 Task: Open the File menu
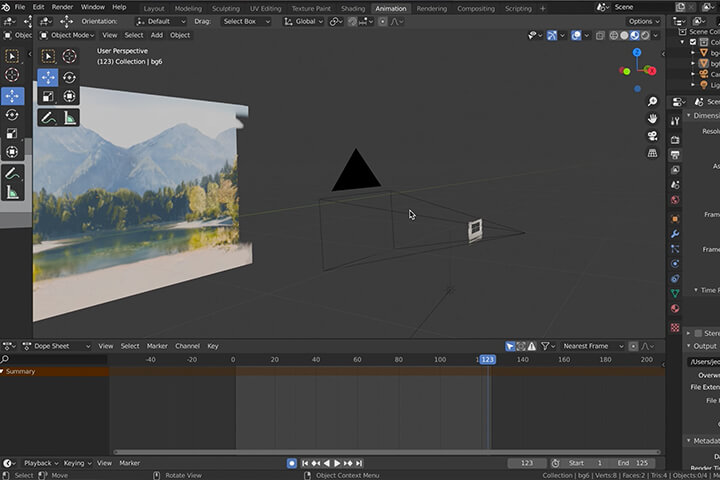(x=20, y=7)
